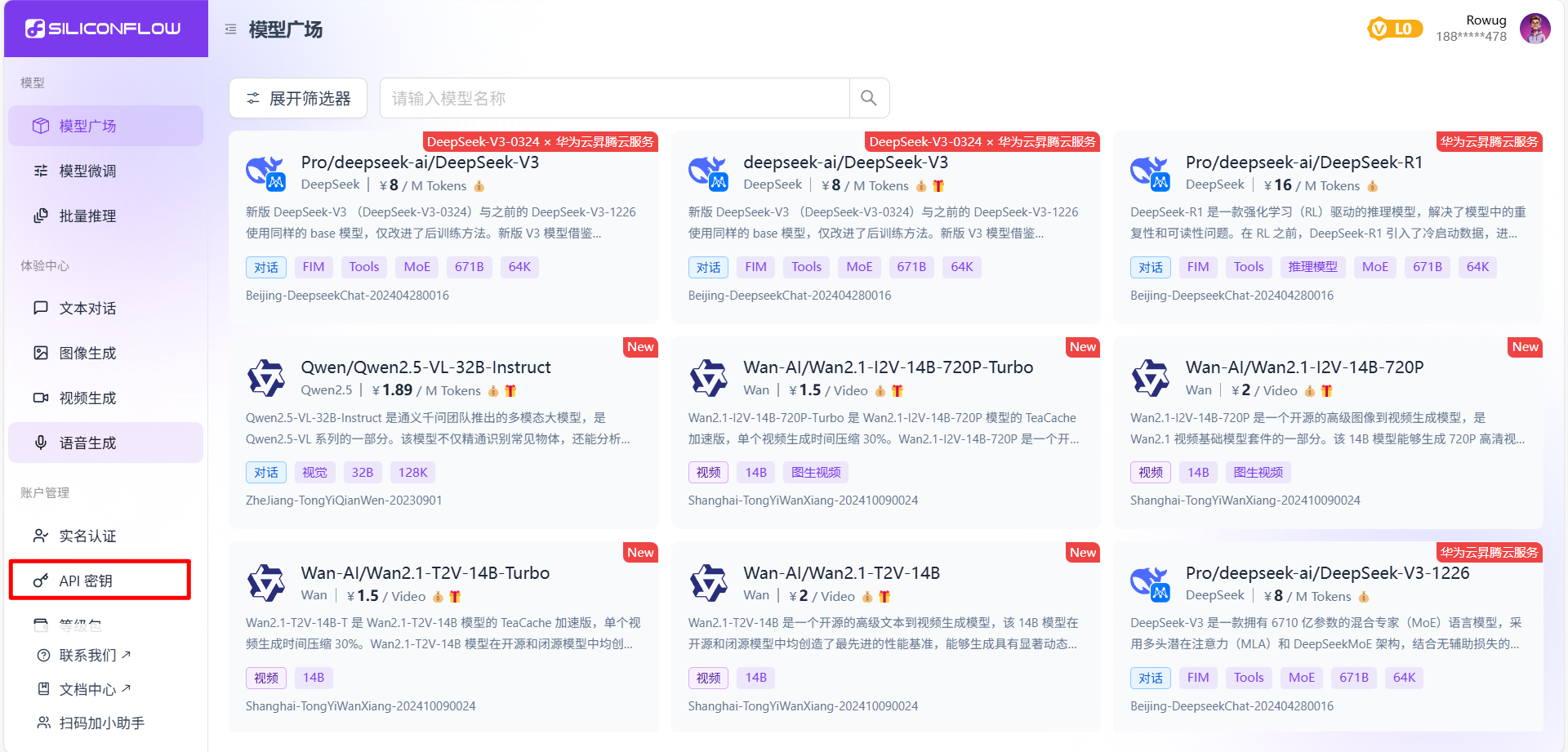Click Wan logo on T2V-14B-Turbo card
The height and width of the screenshot is (752, 1568).
265,584
